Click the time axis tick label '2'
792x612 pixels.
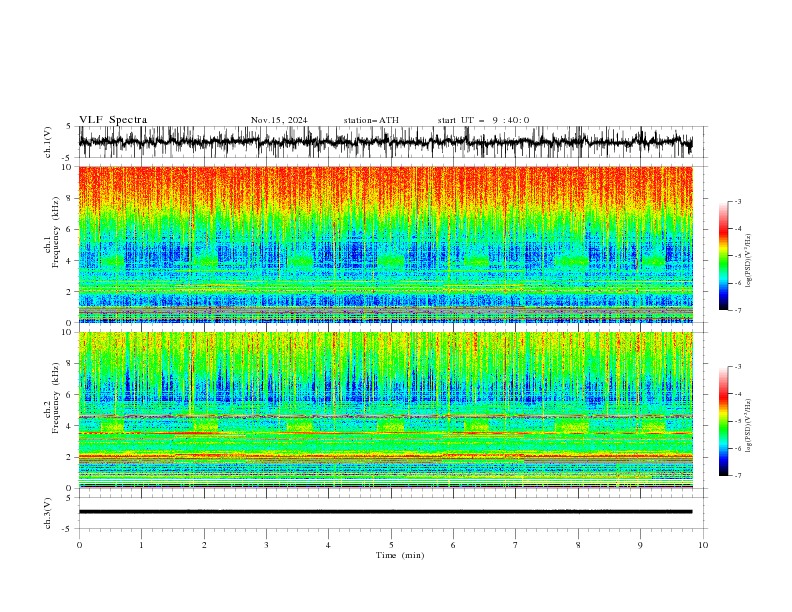(204, 545)
